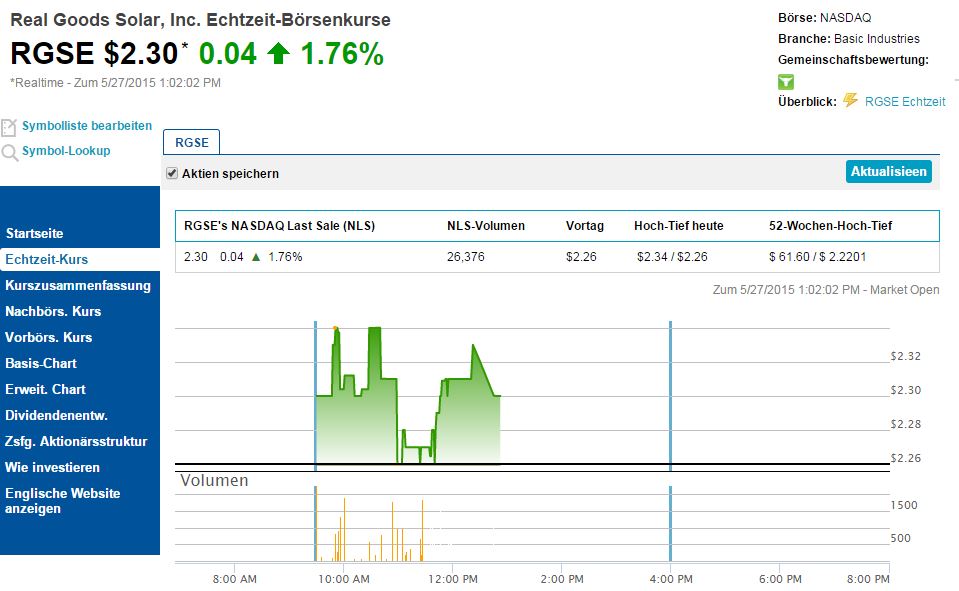
Task: Toggle the Aktien speichern checkbox
Action: tap(172, 173)
